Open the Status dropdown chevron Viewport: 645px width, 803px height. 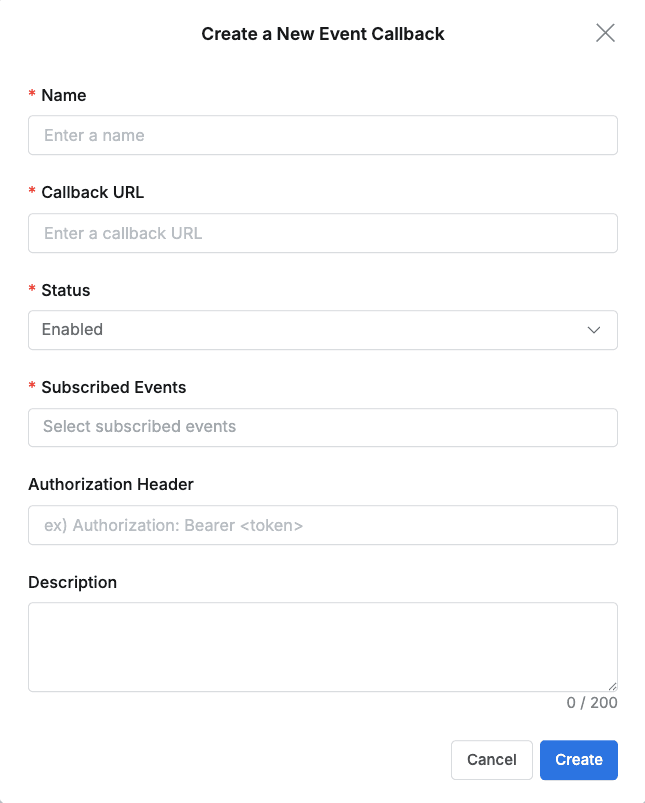point(594,330)
